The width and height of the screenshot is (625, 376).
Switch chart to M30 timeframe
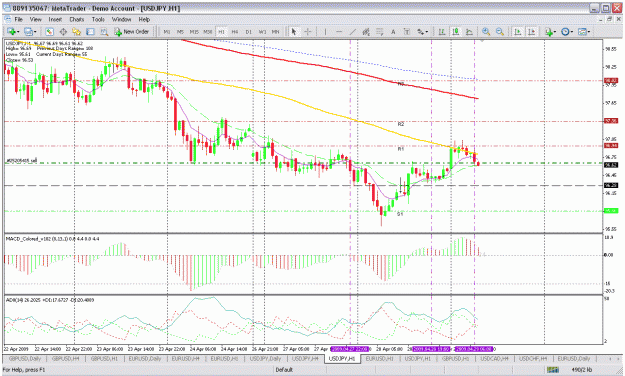208,31
